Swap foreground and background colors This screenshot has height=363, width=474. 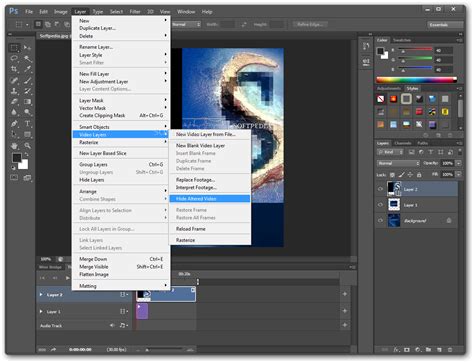pos(26,155)
